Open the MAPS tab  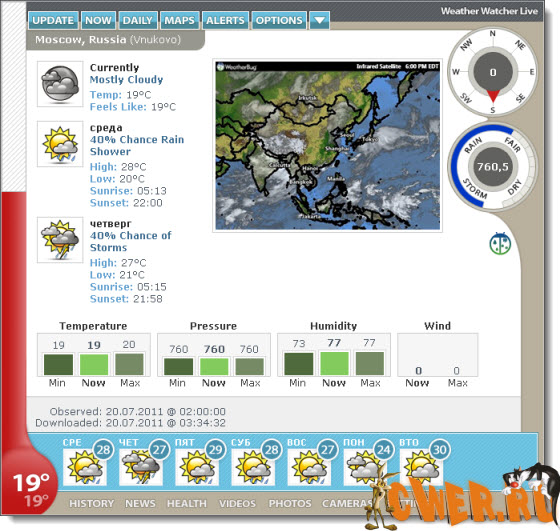pos(179,20)
